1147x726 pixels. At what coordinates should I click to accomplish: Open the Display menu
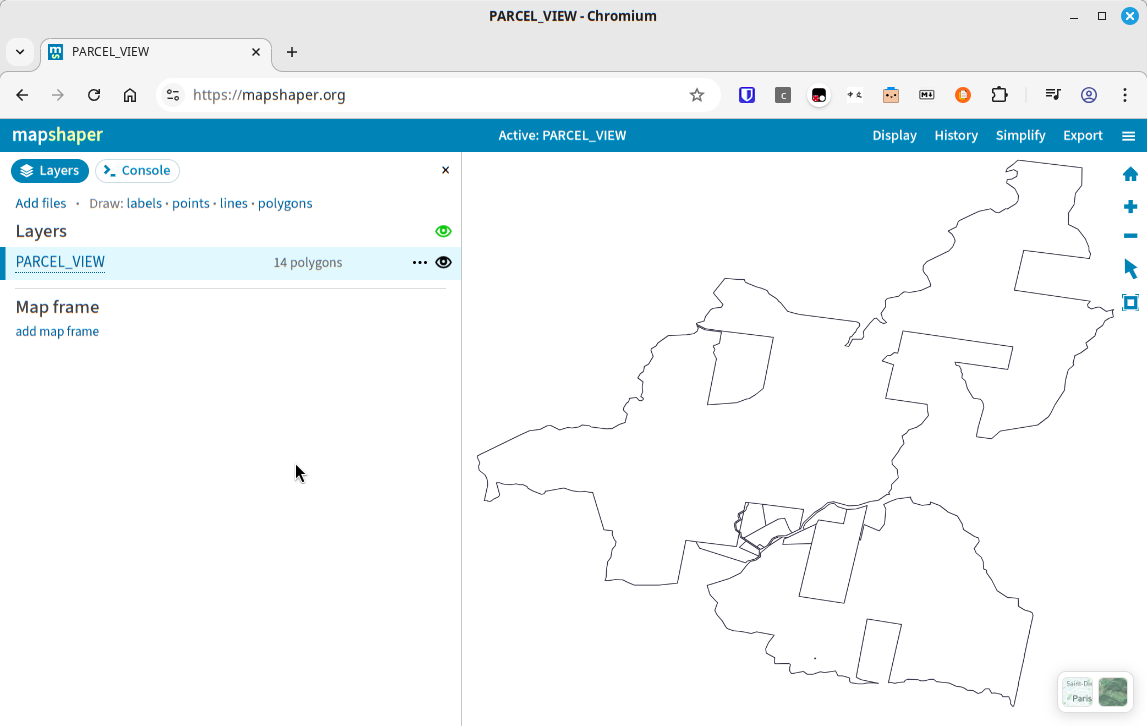[x=894, y=136]
